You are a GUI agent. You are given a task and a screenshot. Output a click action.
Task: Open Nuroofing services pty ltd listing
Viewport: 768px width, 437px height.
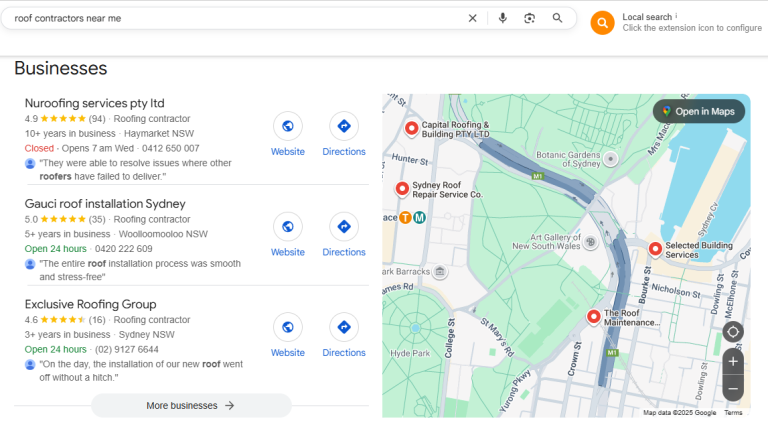coord(94,103)
